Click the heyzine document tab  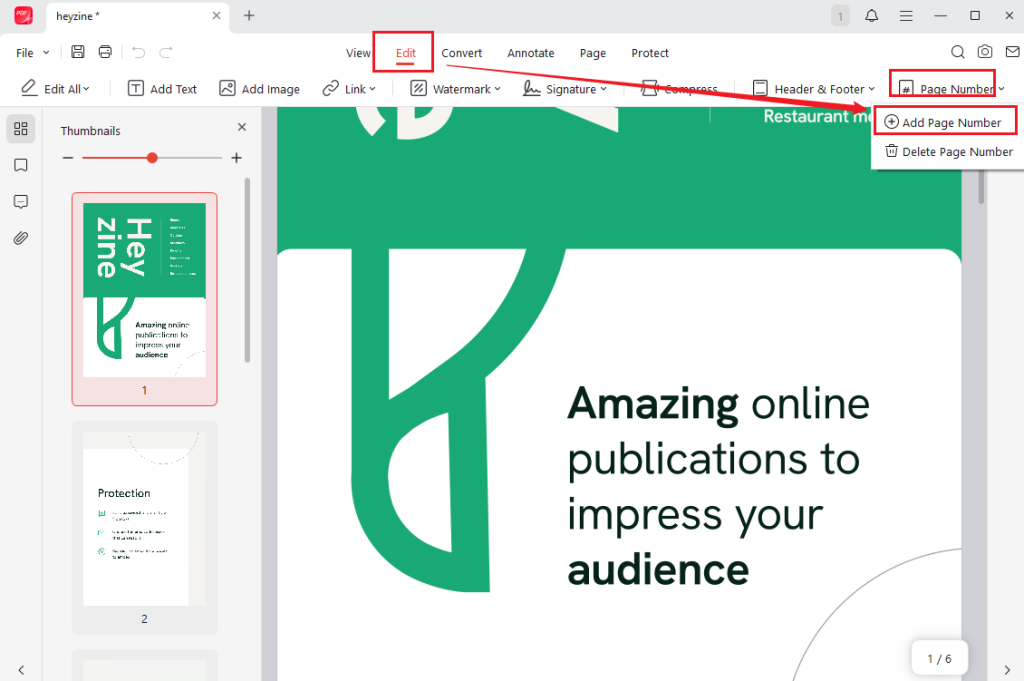pos(135,16)
